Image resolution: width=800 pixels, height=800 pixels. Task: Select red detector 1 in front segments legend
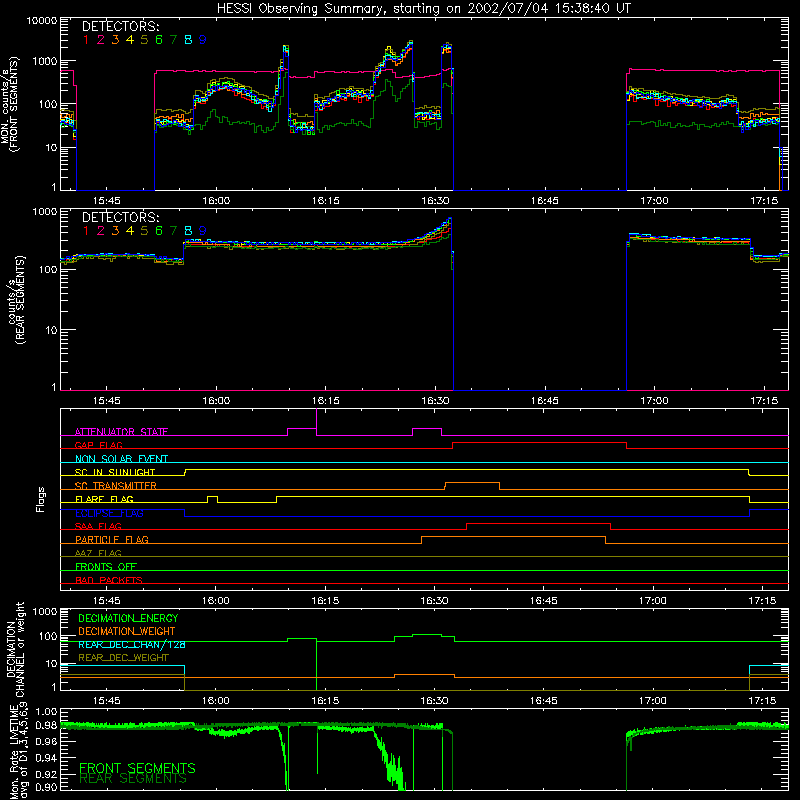(86, 40)
